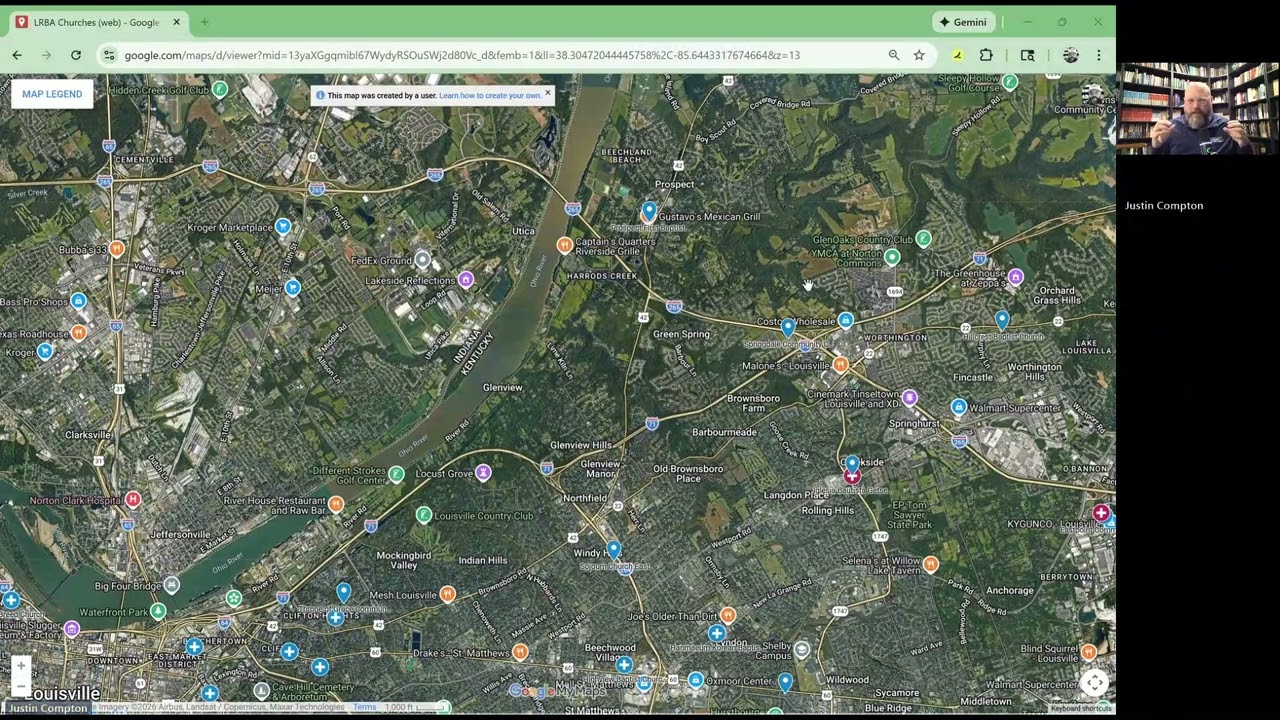The image size is (1280, 720).
Task: Open the Terms link on the map footer
Action: pos(364,707)
